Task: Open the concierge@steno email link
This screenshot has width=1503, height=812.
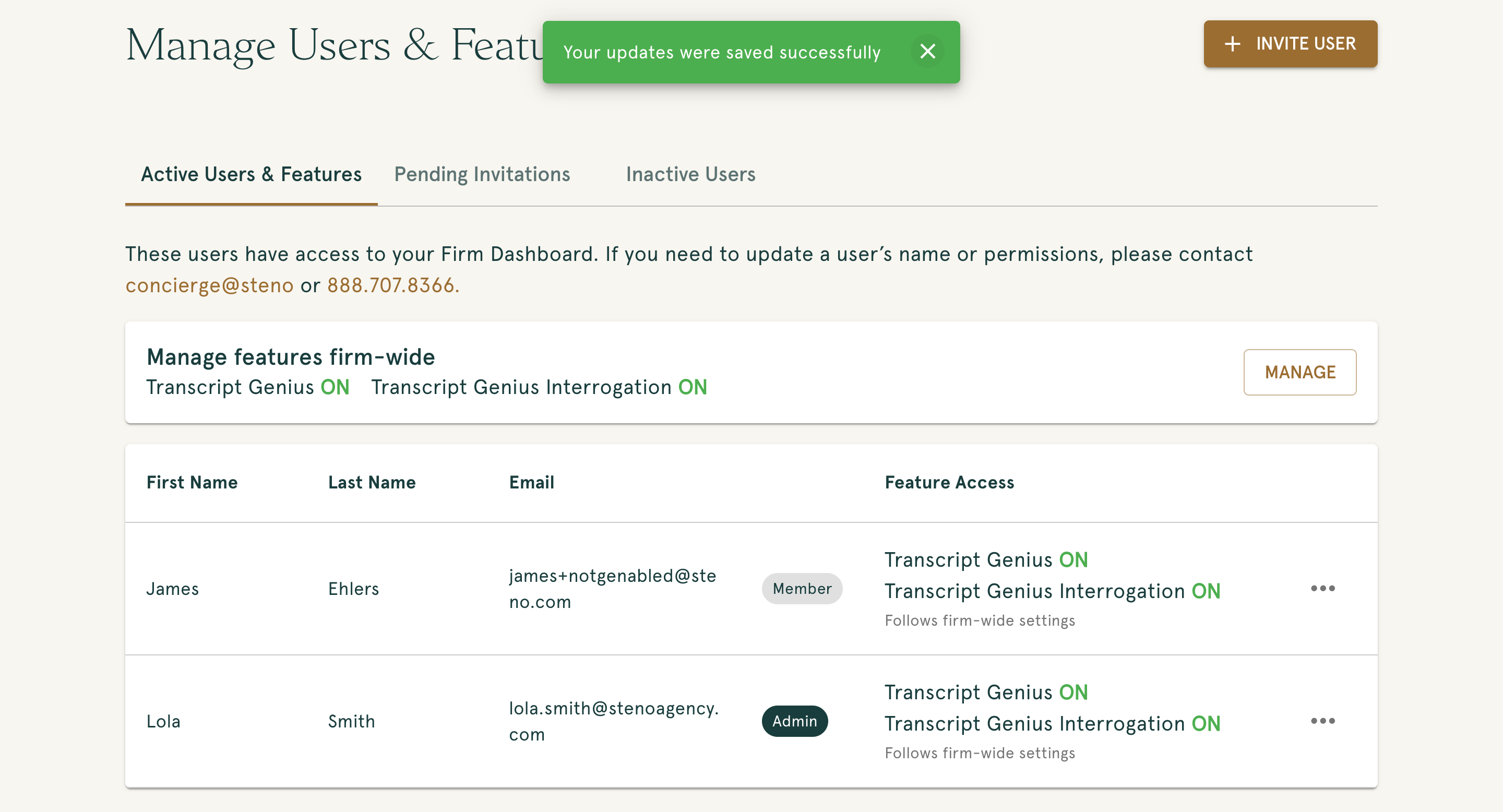Action: click(x=208, y=285)
